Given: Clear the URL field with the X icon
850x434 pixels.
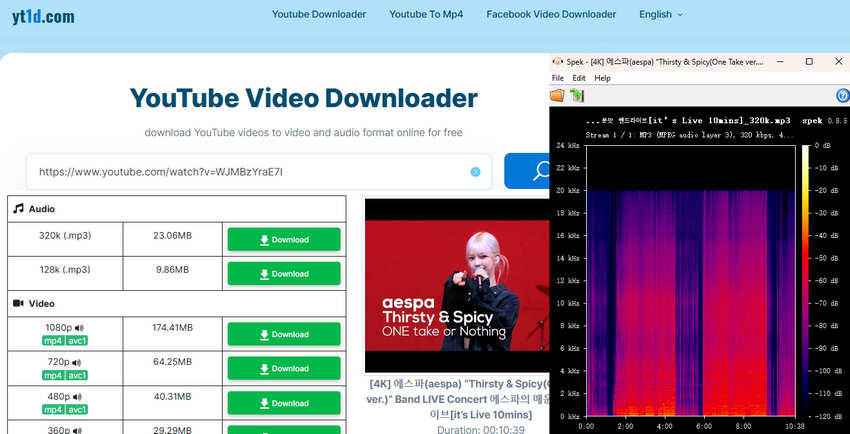Looking at the screenshot, I should click(x=475, y=172).
